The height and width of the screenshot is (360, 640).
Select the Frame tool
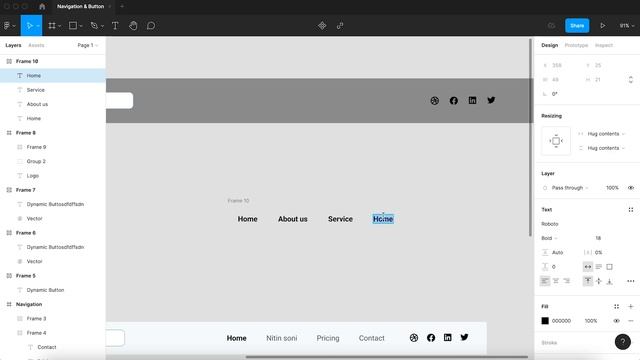point(52,26)
